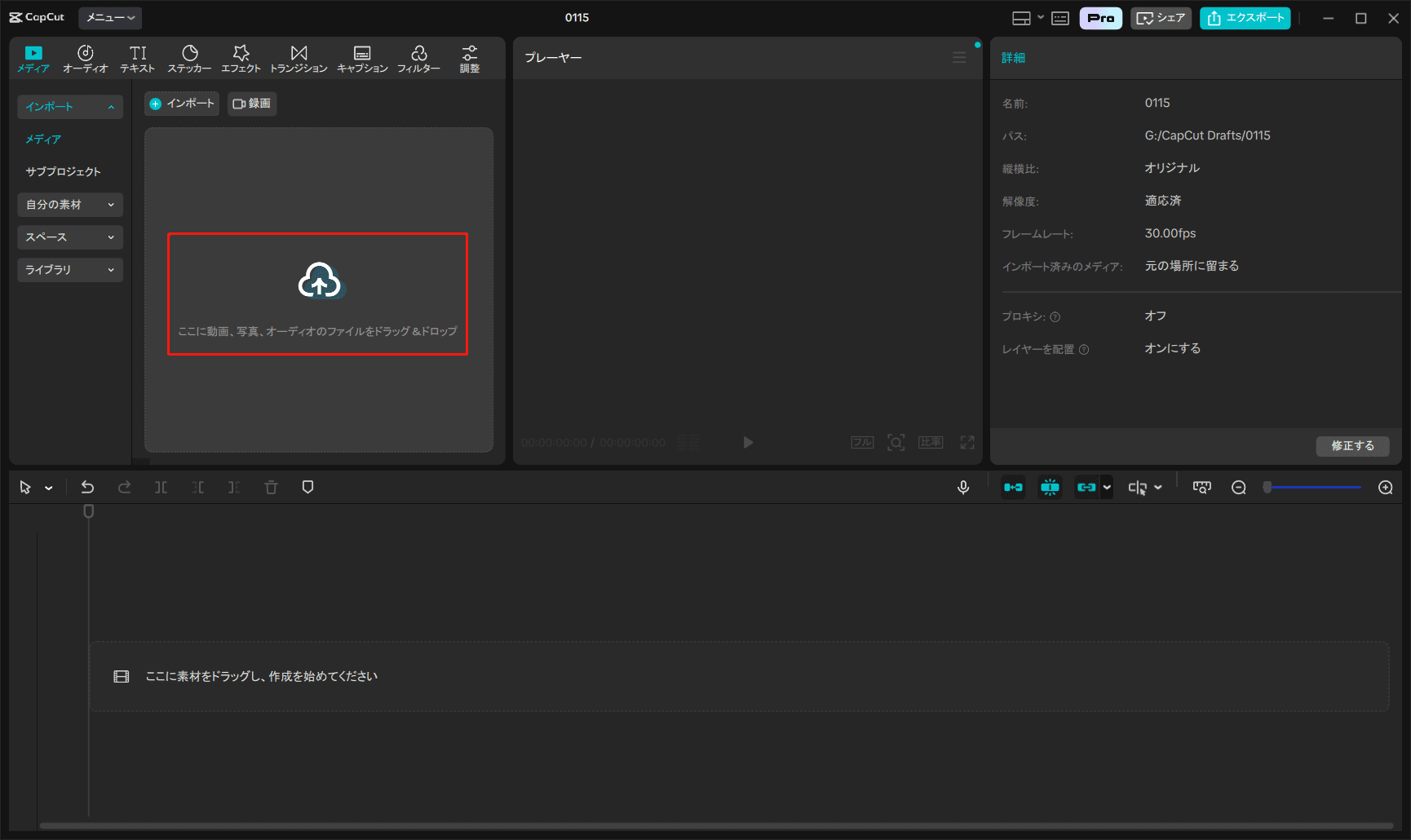
Task: Open the Audio (オーディオ) panel
Action: [x=85, y=59]
